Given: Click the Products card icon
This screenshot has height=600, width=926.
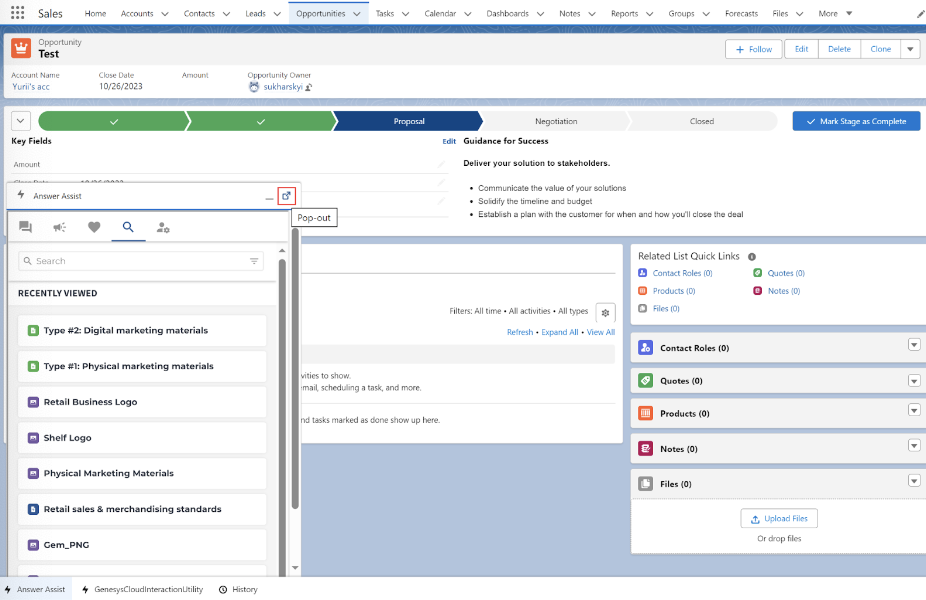Looking at the screenshot, I should click(x=645, y=413).
